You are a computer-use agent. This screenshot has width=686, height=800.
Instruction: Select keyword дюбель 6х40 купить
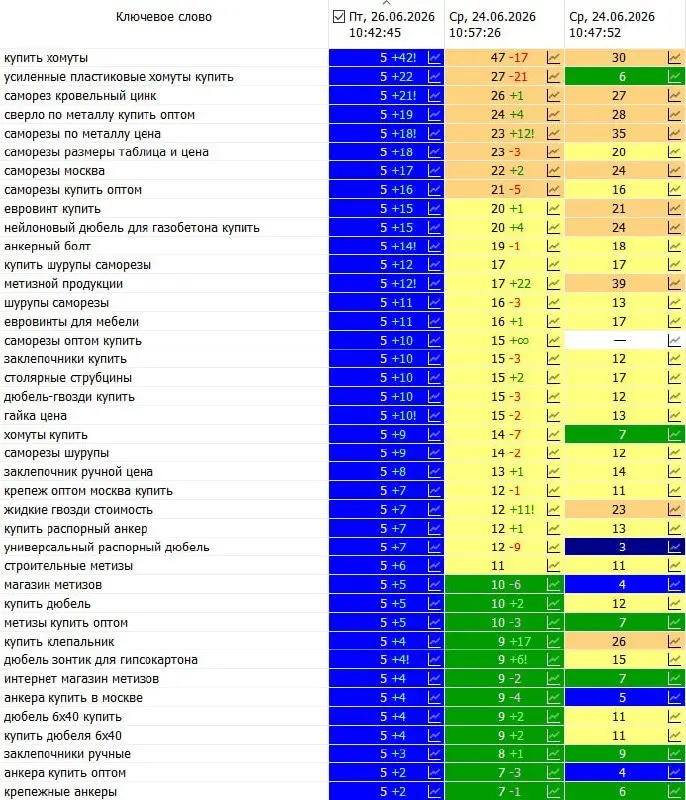coord(63,716)
